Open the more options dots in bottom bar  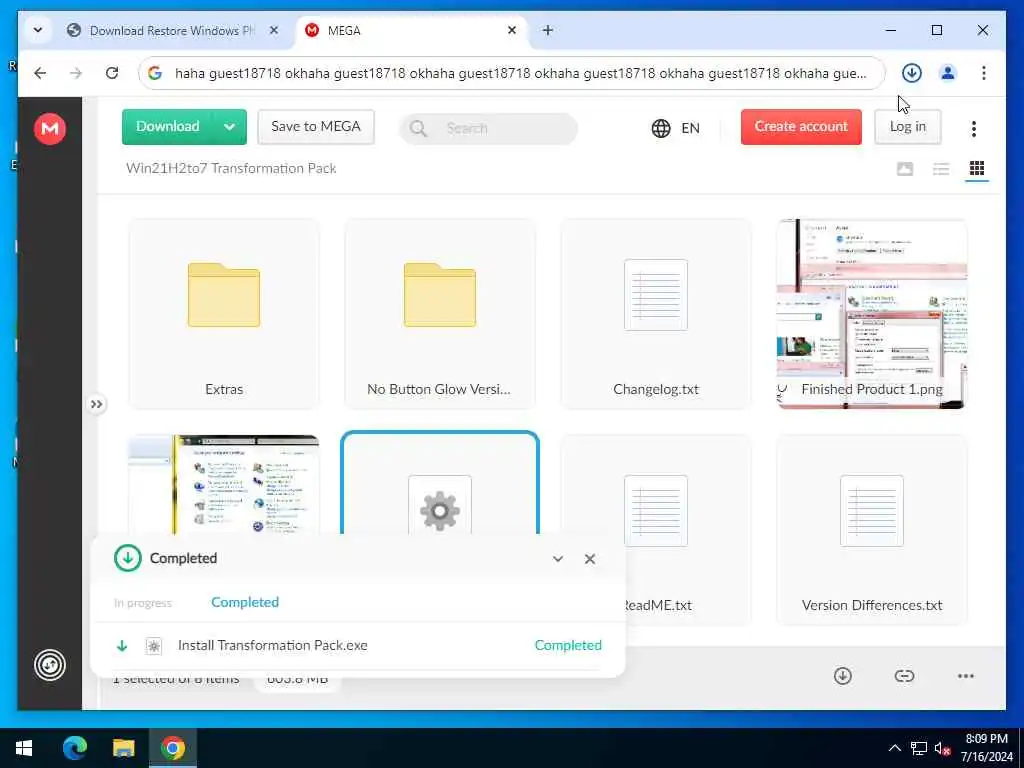(966, 676)
